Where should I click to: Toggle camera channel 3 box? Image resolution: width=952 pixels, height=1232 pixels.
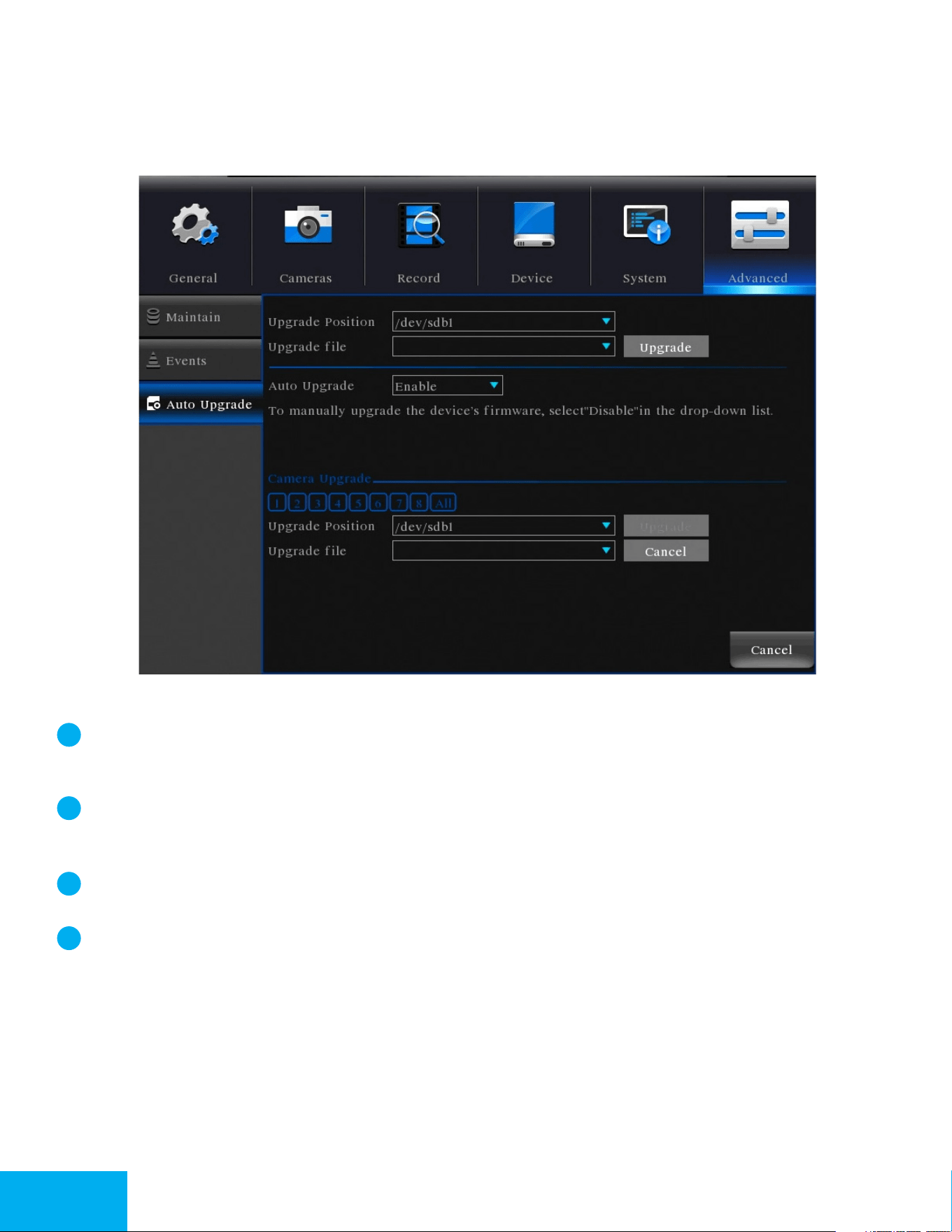click(318, 503)
